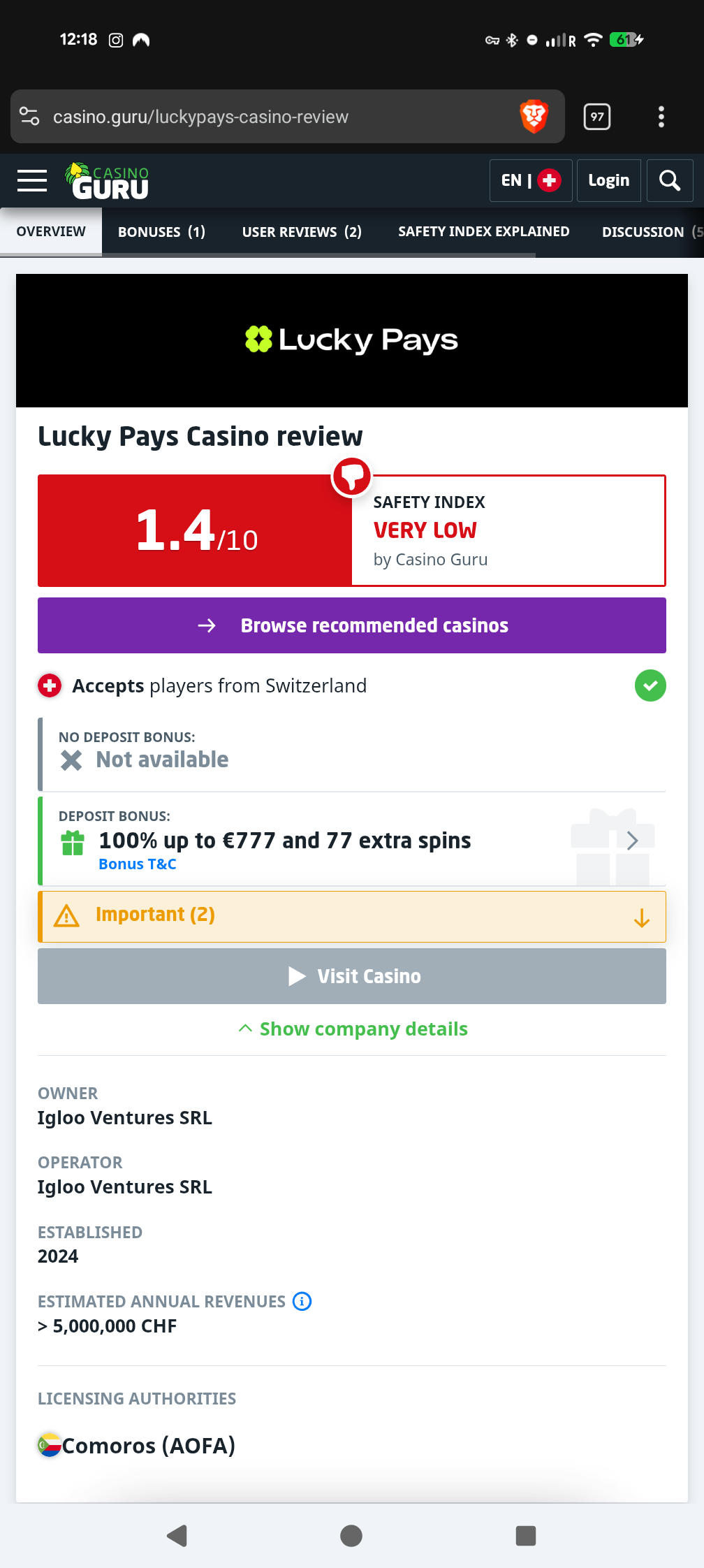
Task: Open the deposit bonus details chevron
Action: 632,841
